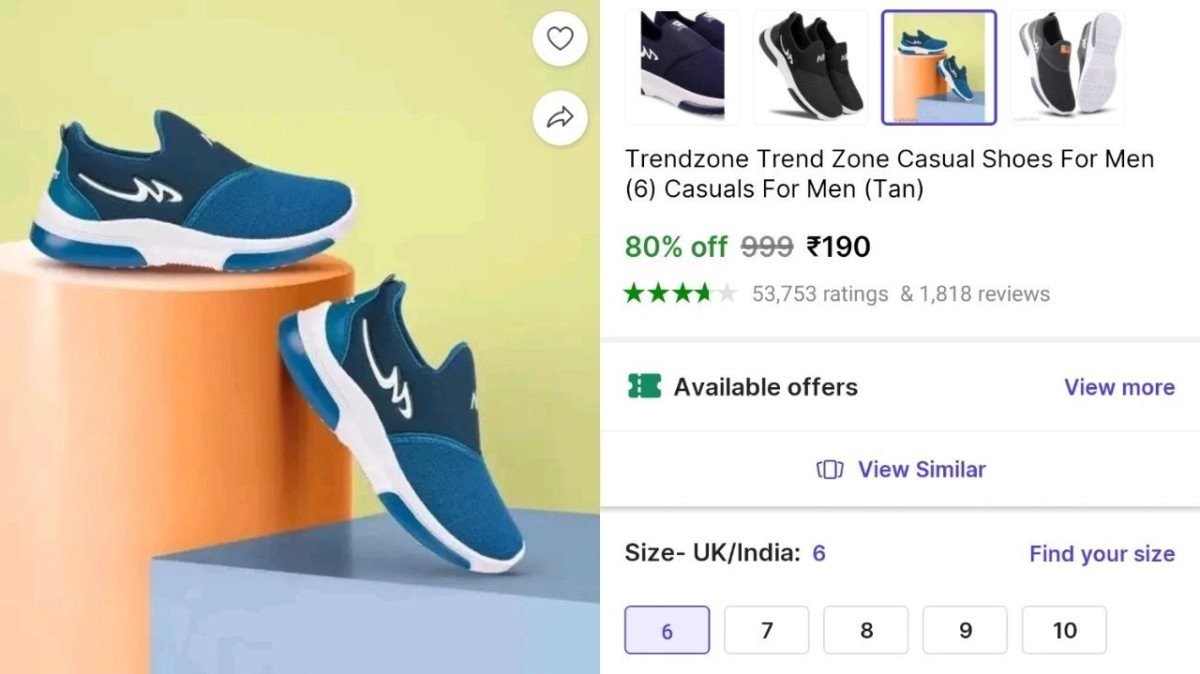Screen dimensions: 1200x674
Task: Open Find your size guide
Action: [x=1101, y=553]
